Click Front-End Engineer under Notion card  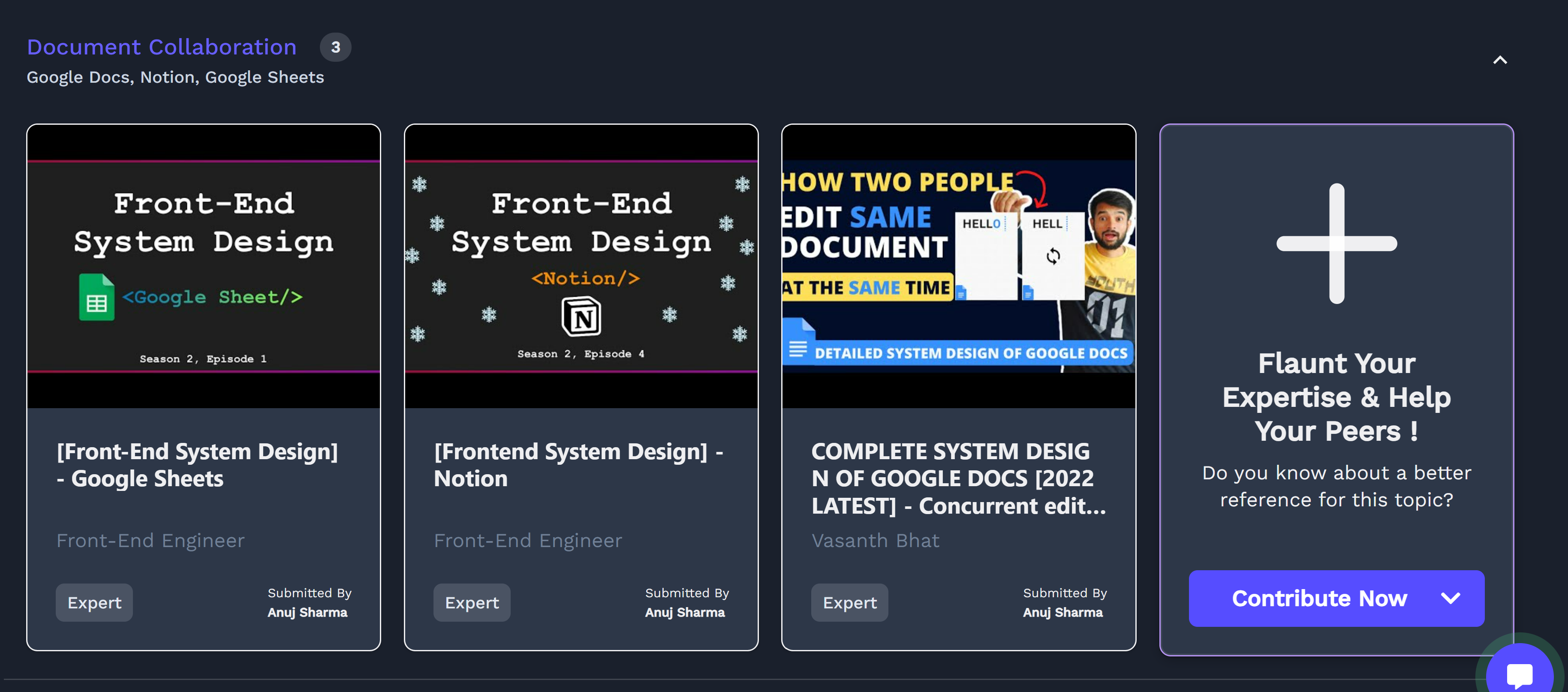pyautogui.click(x=528, y=541)
